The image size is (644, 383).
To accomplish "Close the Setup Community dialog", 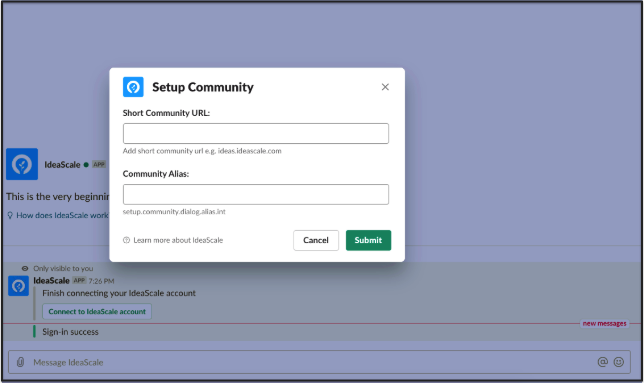I will pos(385,87).
